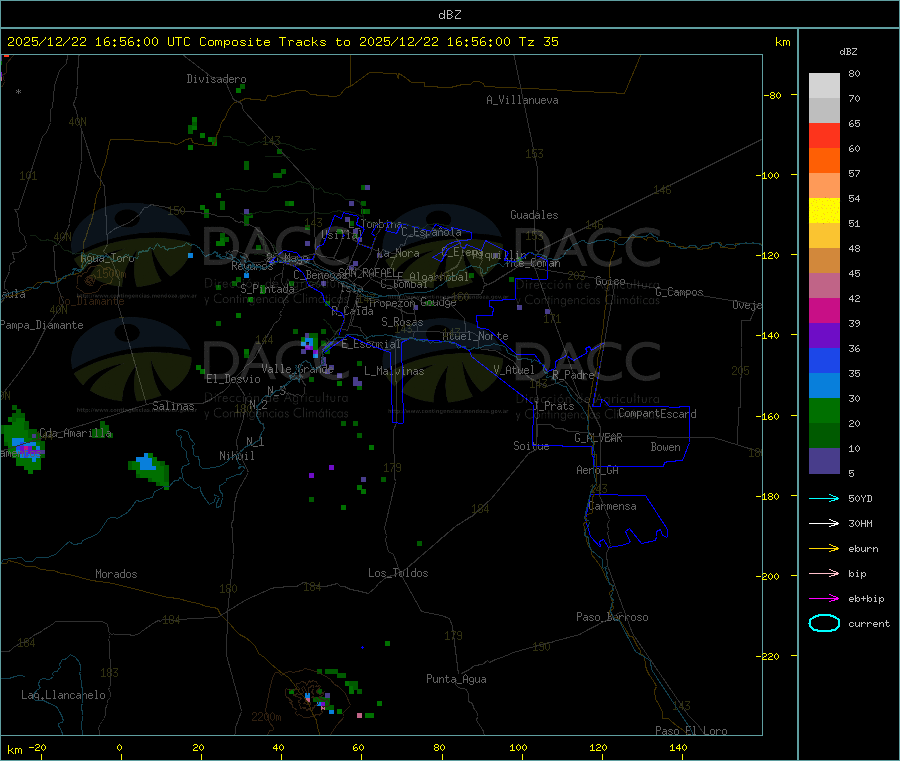Click the CompantEscard place label
Viewport: 900px width, 761px height.
658,414
